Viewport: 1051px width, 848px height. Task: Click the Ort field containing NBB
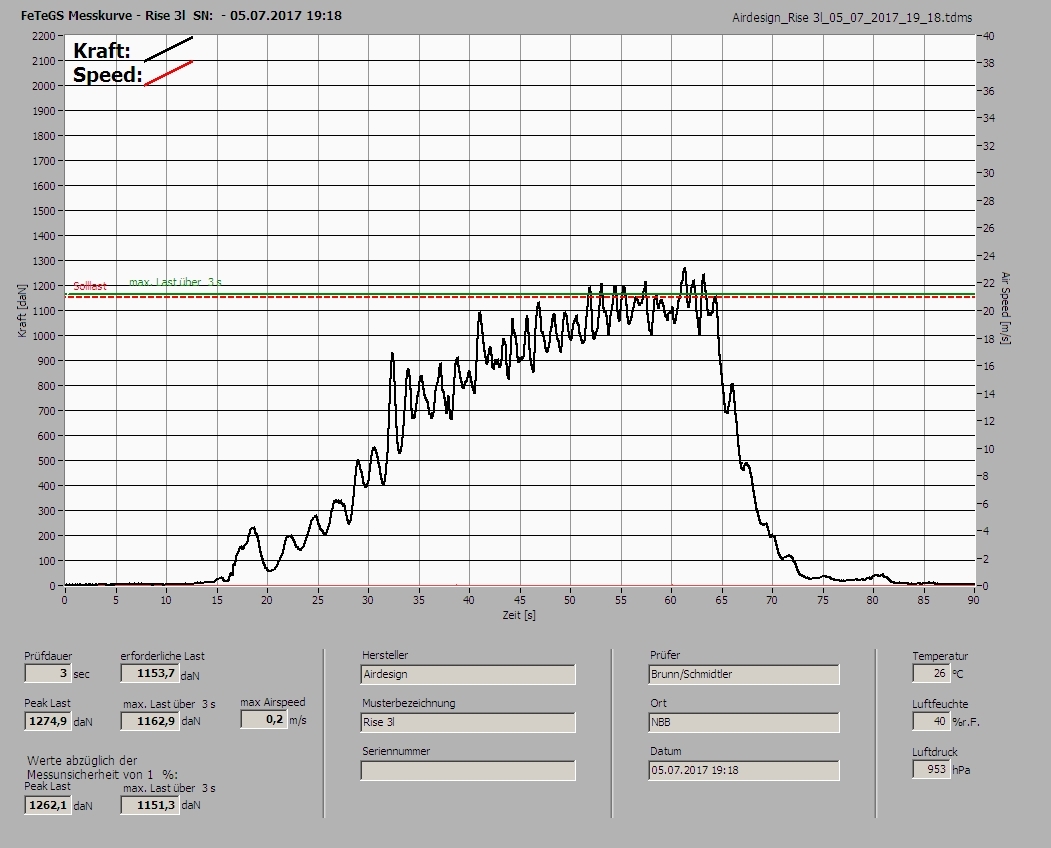pyautogui.click(x=744, y=723)
